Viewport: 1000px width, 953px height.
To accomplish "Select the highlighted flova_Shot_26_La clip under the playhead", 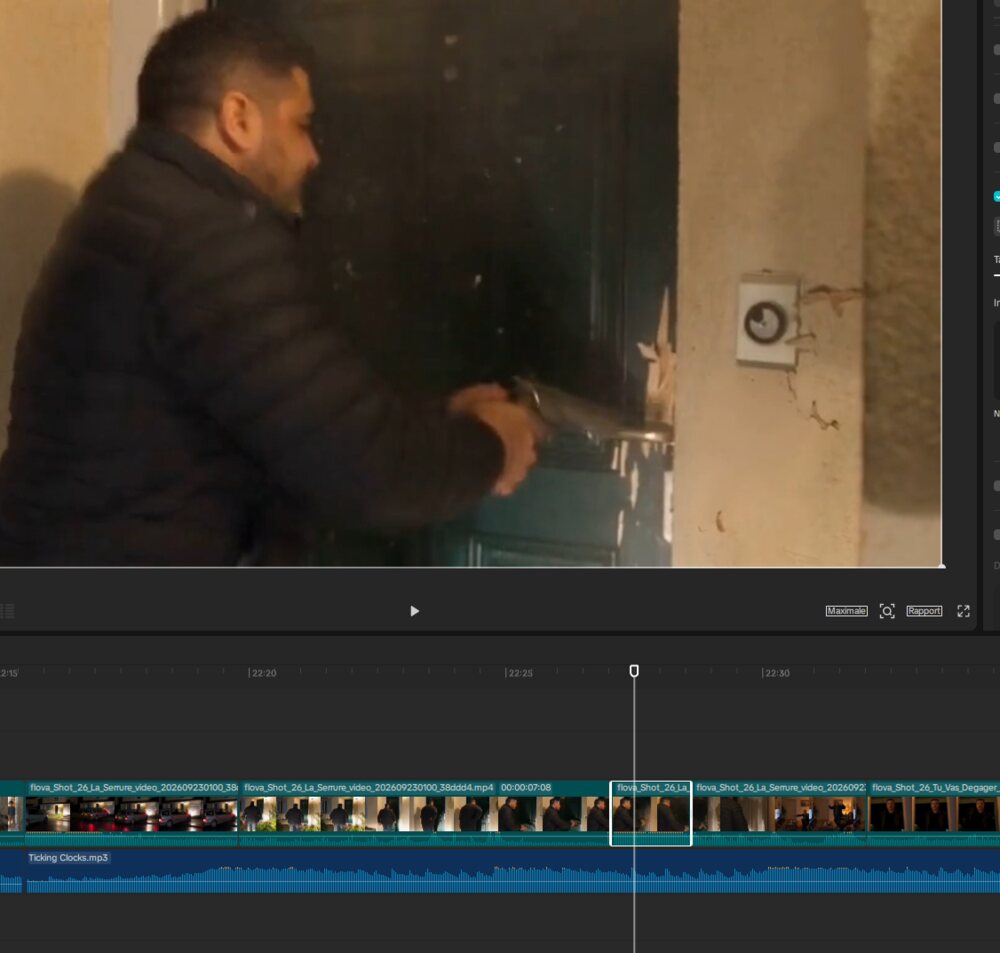I will [x=651, y=813].
